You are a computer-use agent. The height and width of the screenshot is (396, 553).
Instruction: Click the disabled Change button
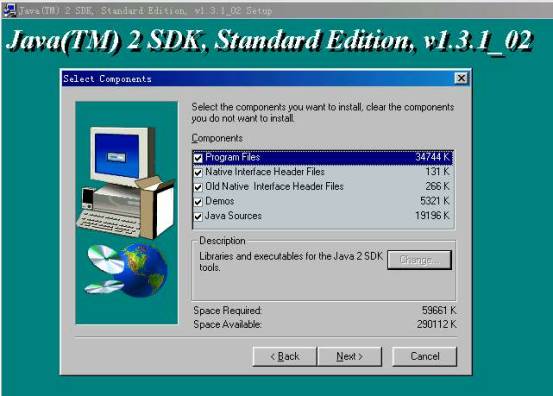[419, 260]
